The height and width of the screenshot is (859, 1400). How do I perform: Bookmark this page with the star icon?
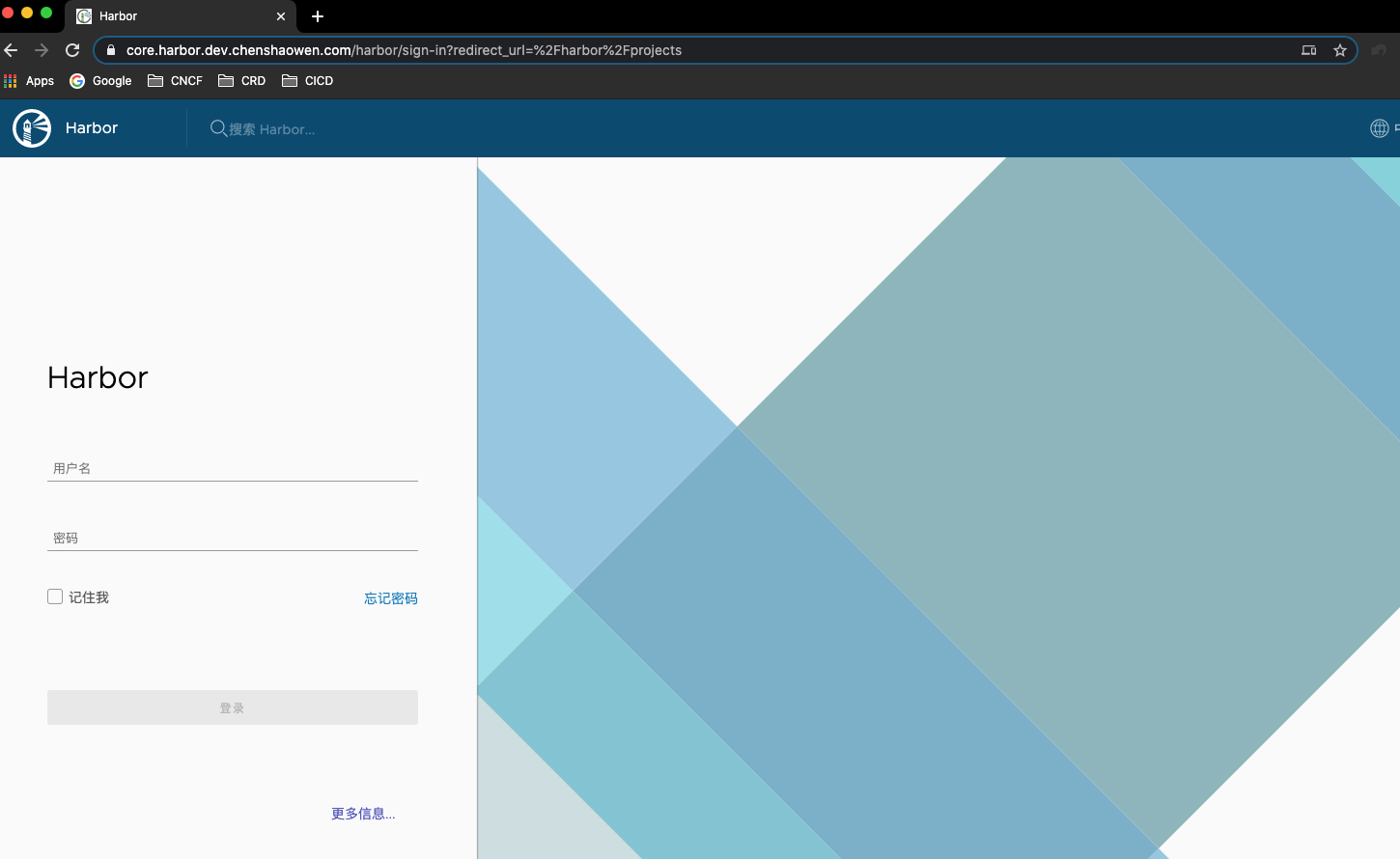click(1340, 50)
